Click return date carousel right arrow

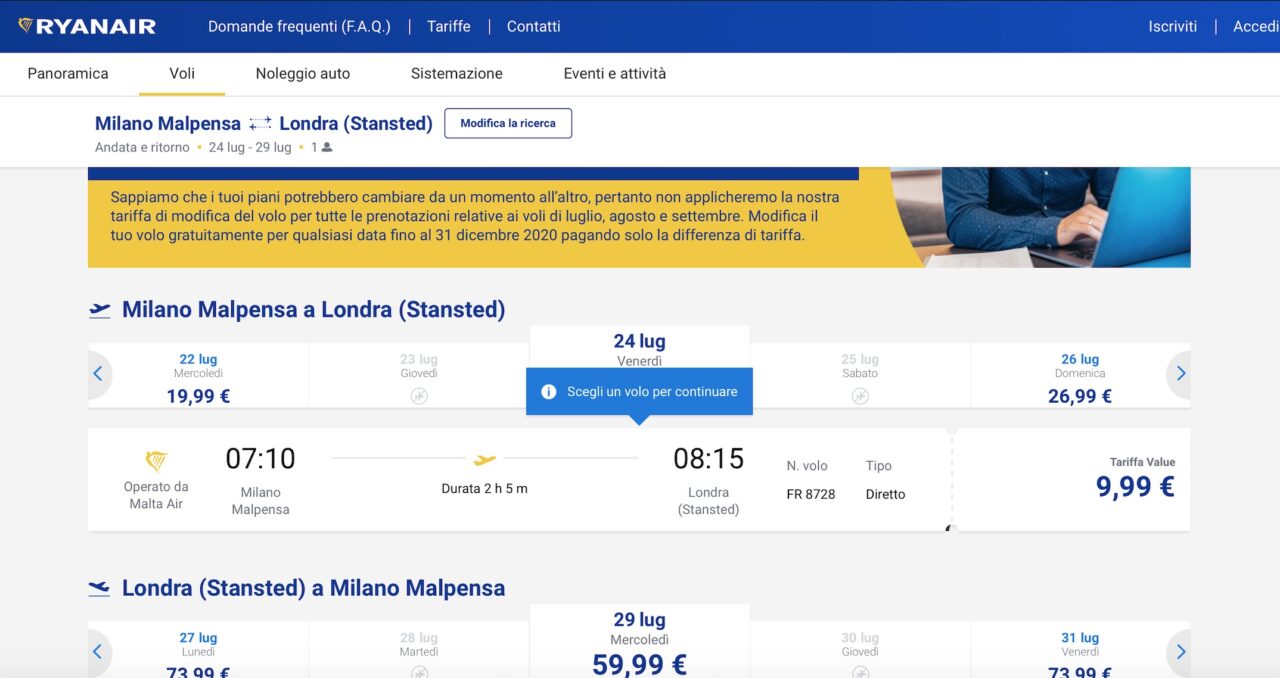click(x=1180, y=652)
